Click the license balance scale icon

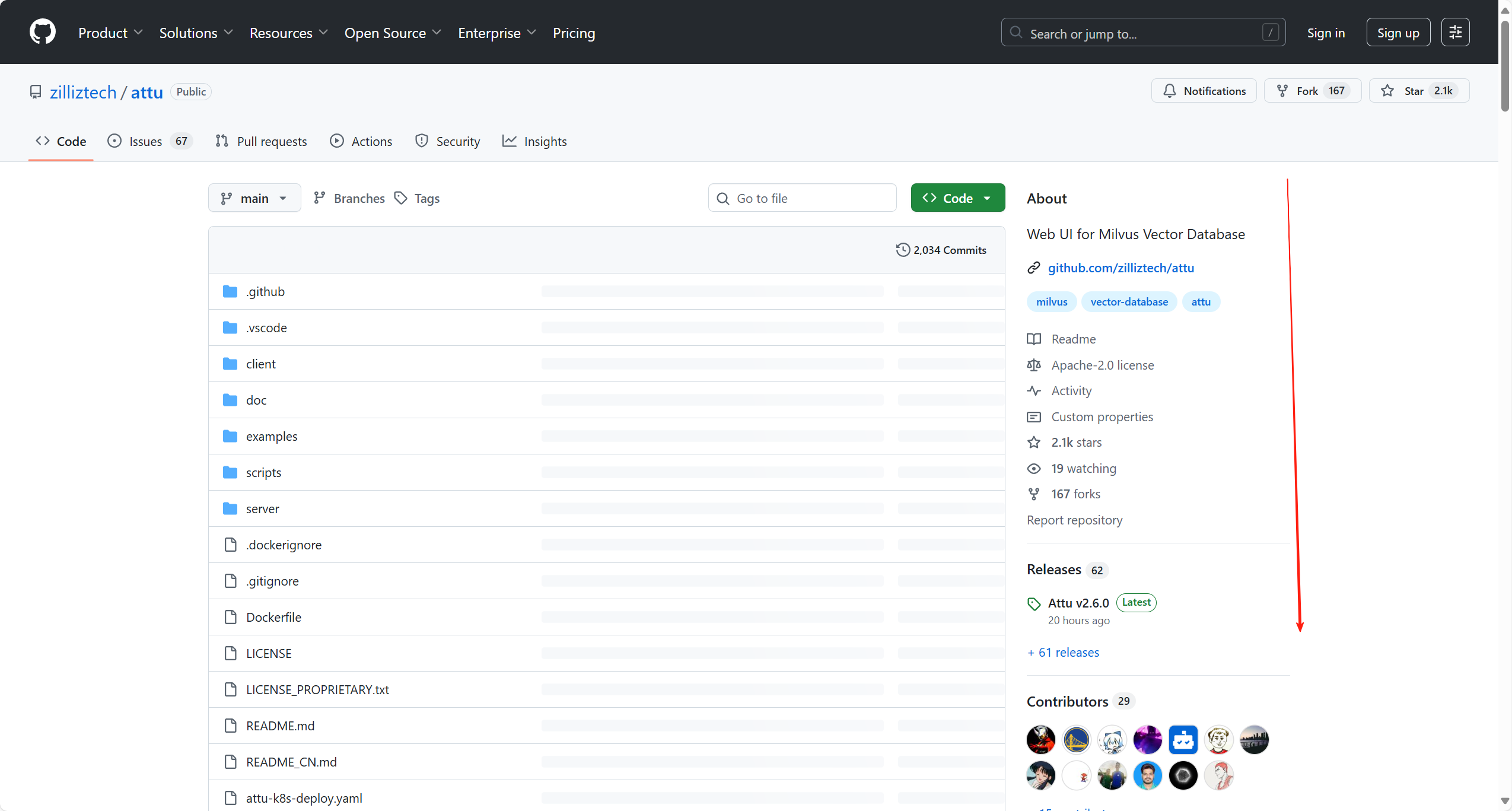click(x=1034, y=365)
